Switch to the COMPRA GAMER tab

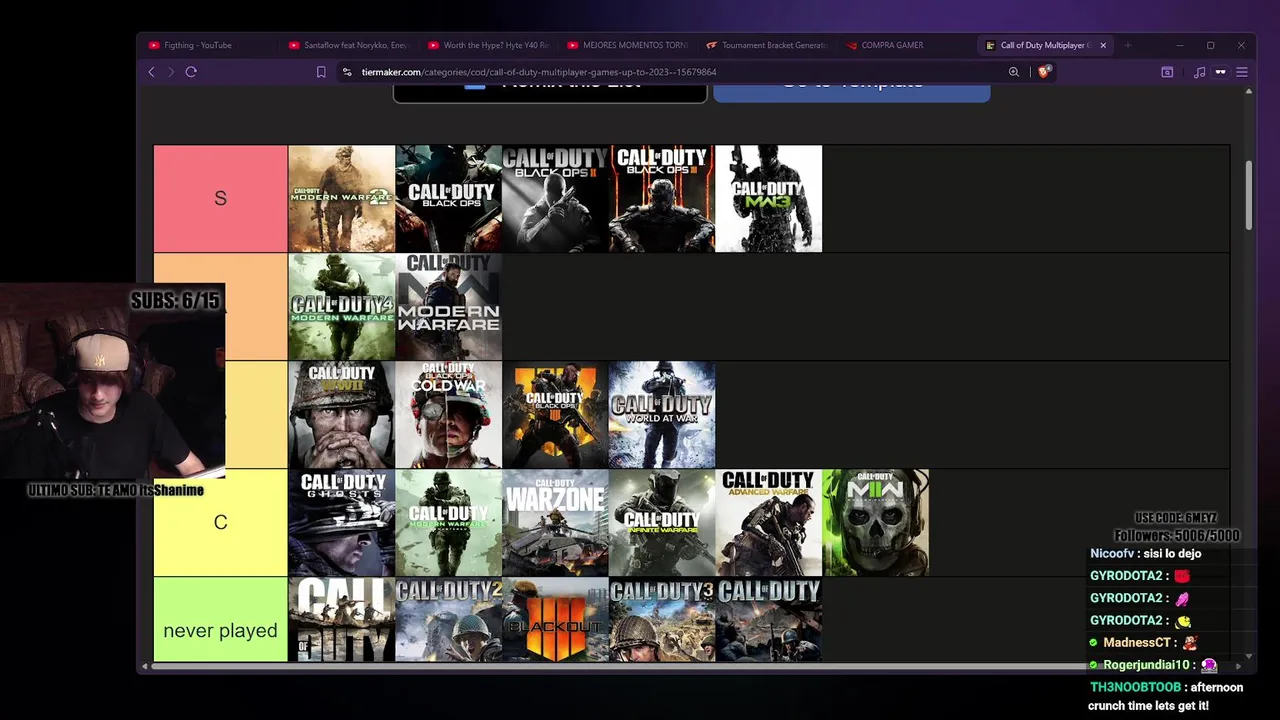point(905,45)
